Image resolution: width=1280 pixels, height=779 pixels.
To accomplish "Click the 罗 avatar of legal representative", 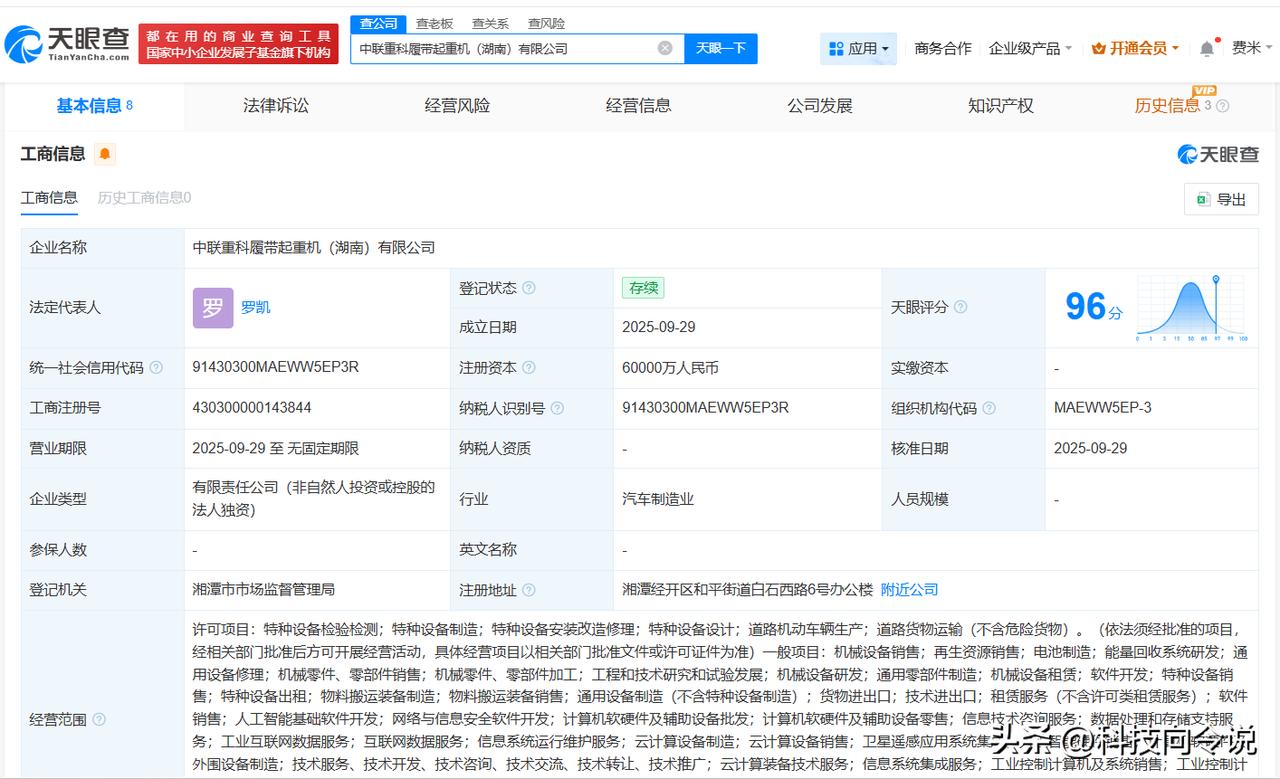I will pyautogui.click(x=212, y=308).
